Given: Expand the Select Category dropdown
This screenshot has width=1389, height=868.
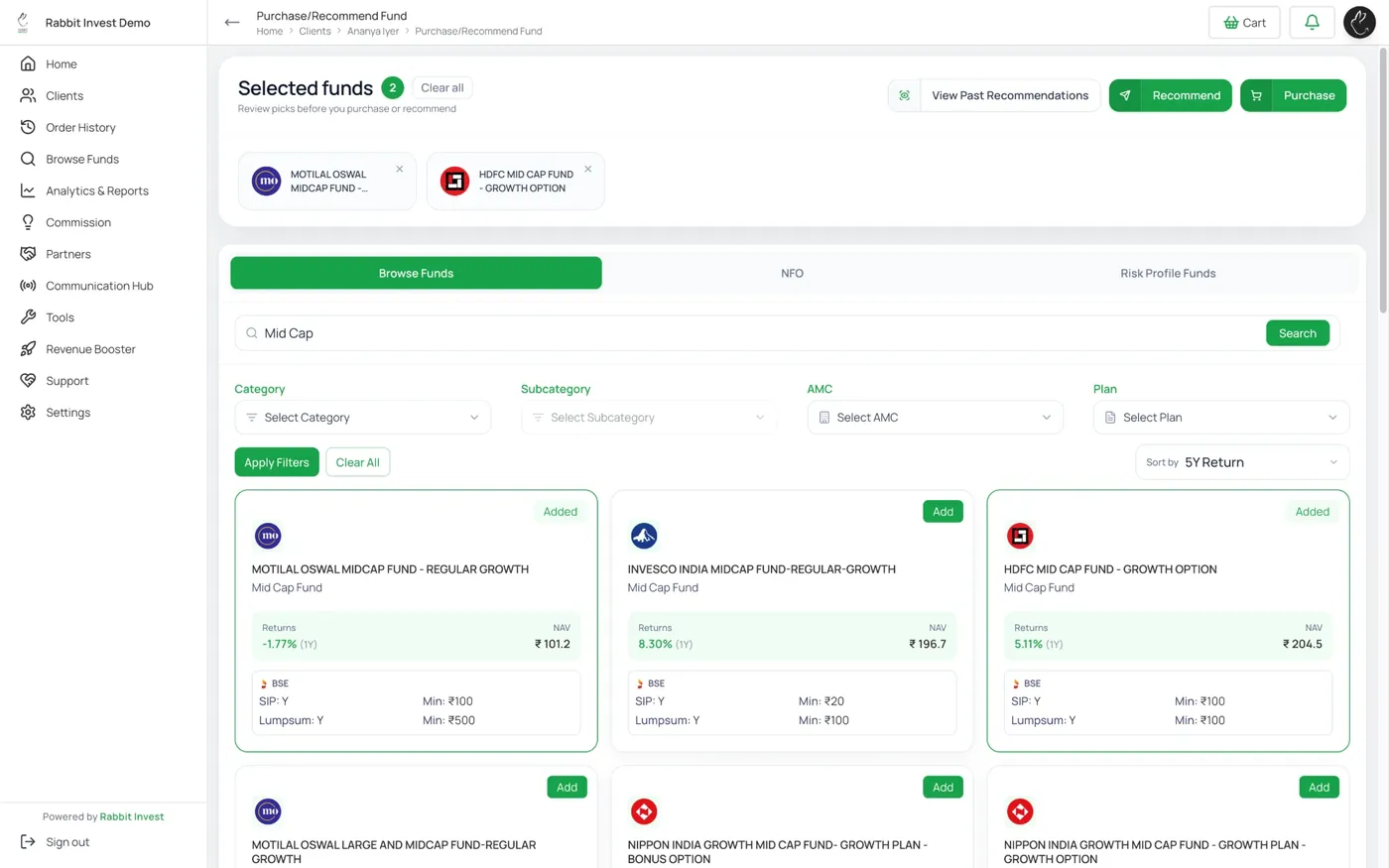Looking at the screenshot, I should 362,418.
